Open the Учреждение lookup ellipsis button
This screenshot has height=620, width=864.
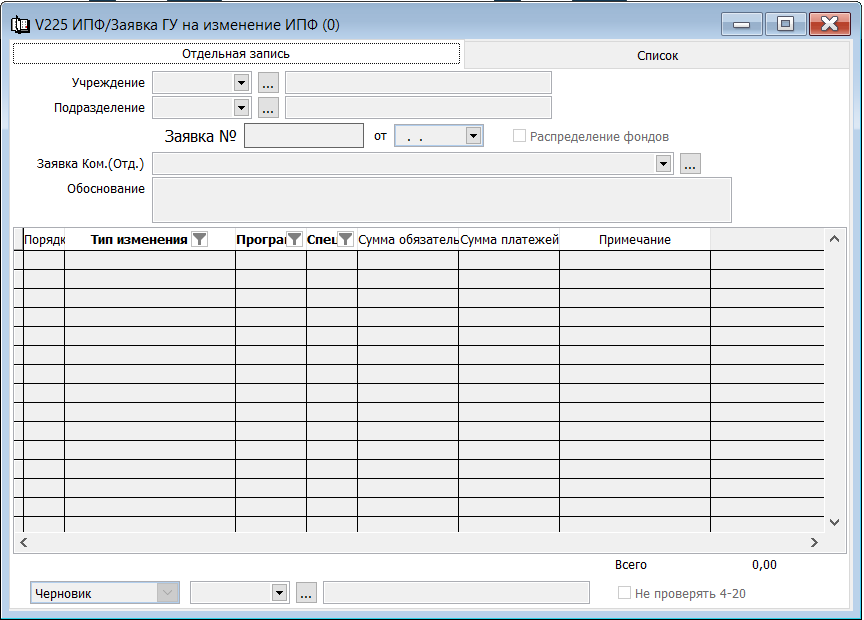[268, 83]
